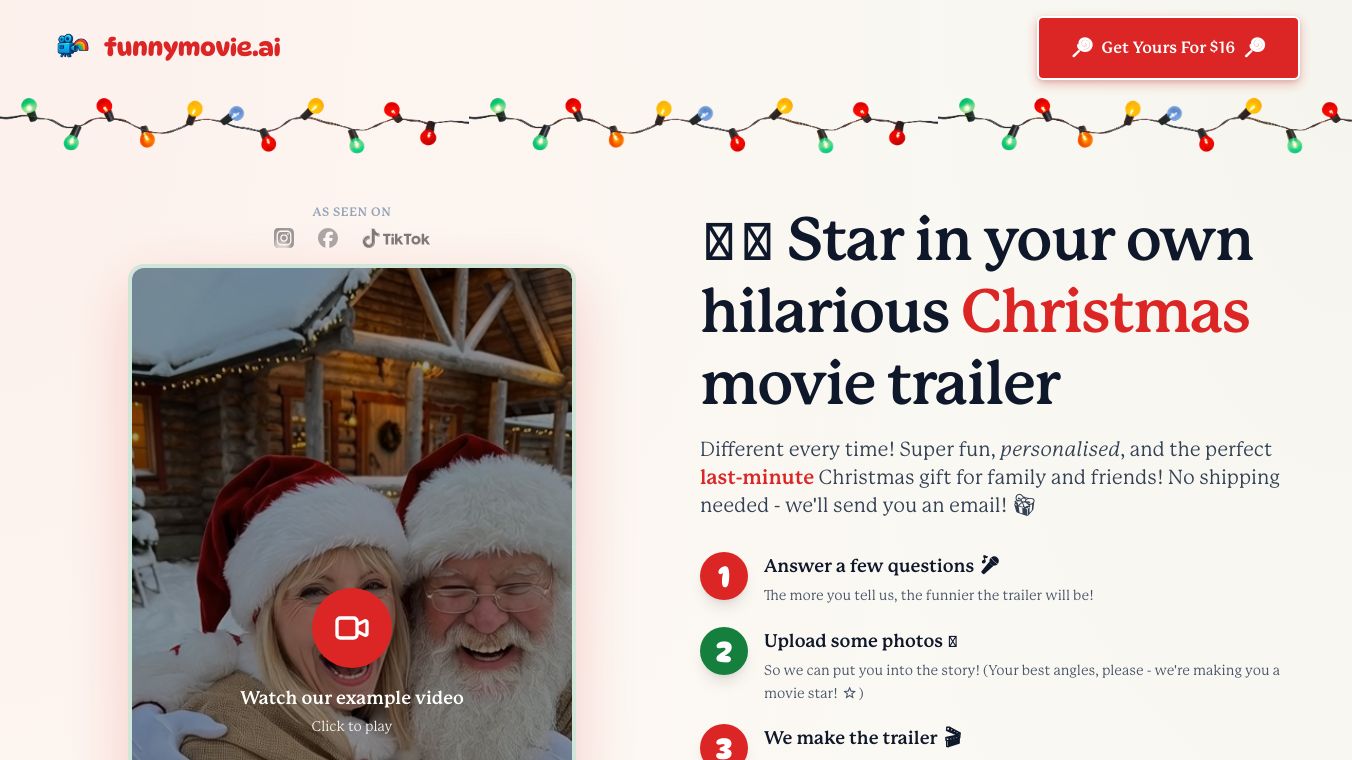Click the italic 'personalised' word in the description
1352x760 pixels.
(x=1060, y=449)
